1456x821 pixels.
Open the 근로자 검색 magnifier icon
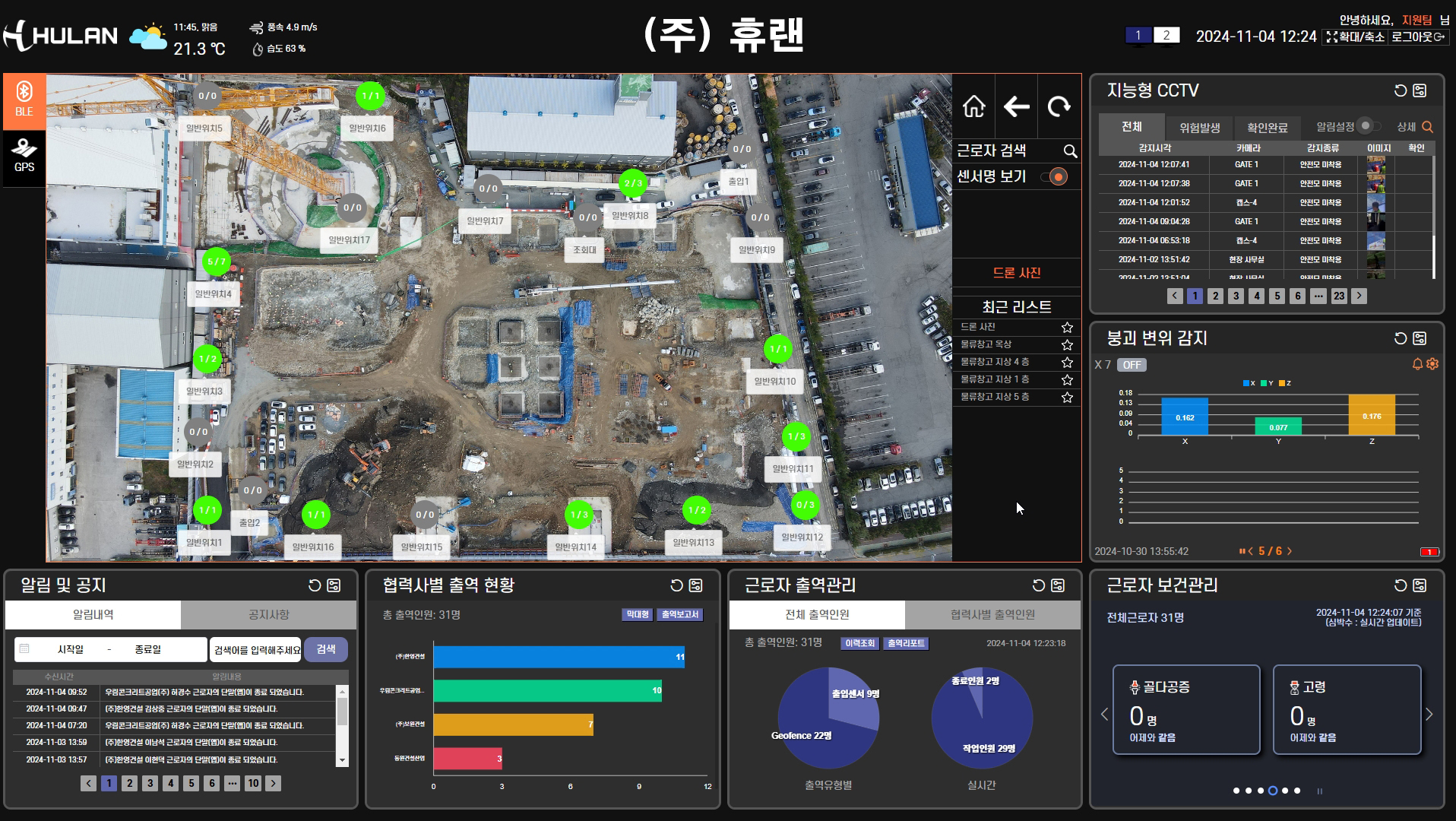(x=1070, y=151)
